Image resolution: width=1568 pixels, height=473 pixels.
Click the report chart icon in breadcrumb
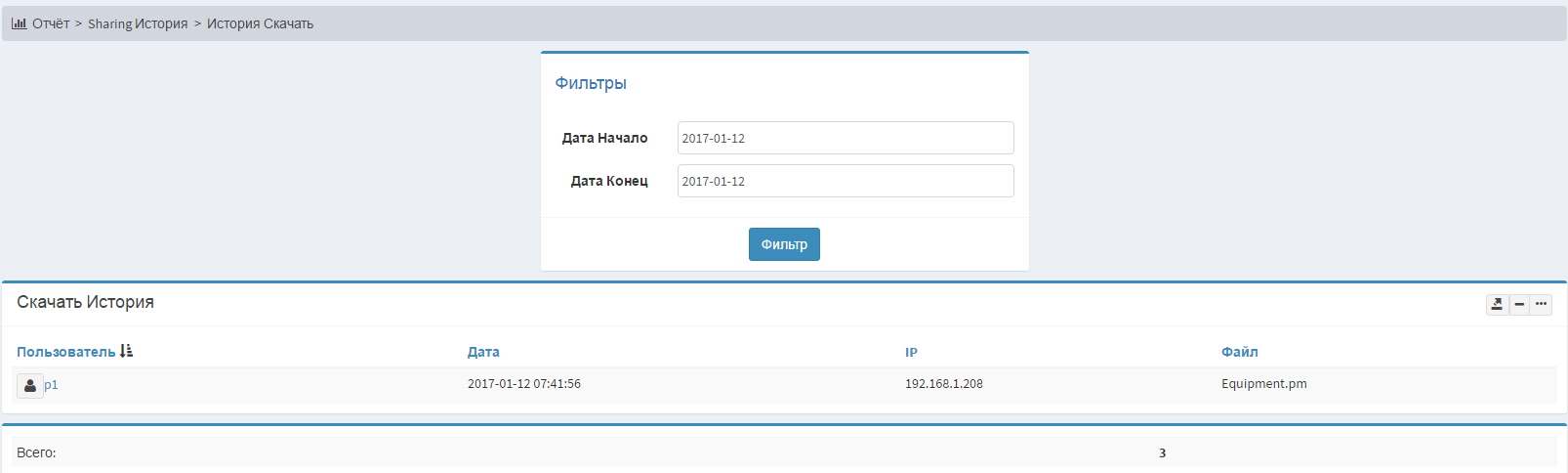(20, 23)
